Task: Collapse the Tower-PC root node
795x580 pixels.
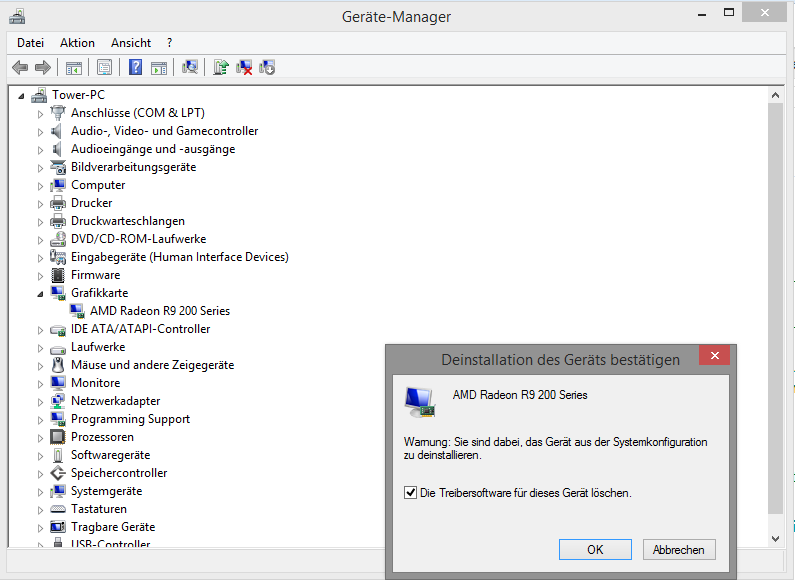Action: point(21,96)
